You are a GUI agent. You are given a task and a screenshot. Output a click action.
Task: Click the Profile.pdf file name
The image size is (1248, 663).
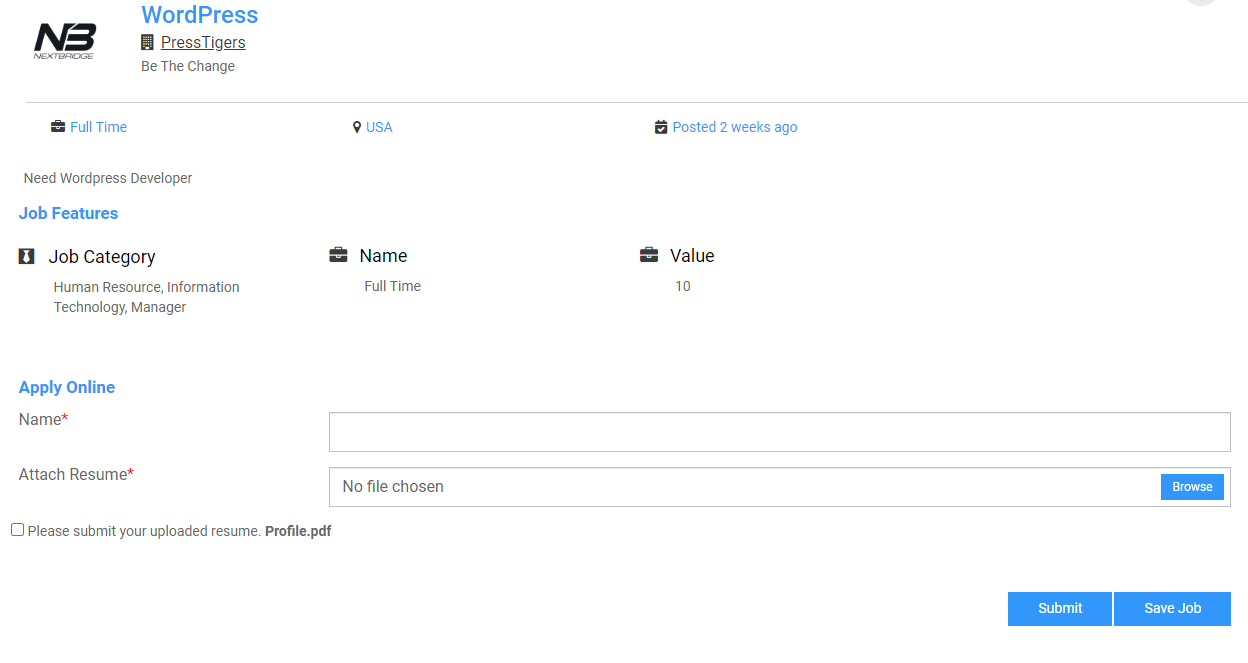297,531
